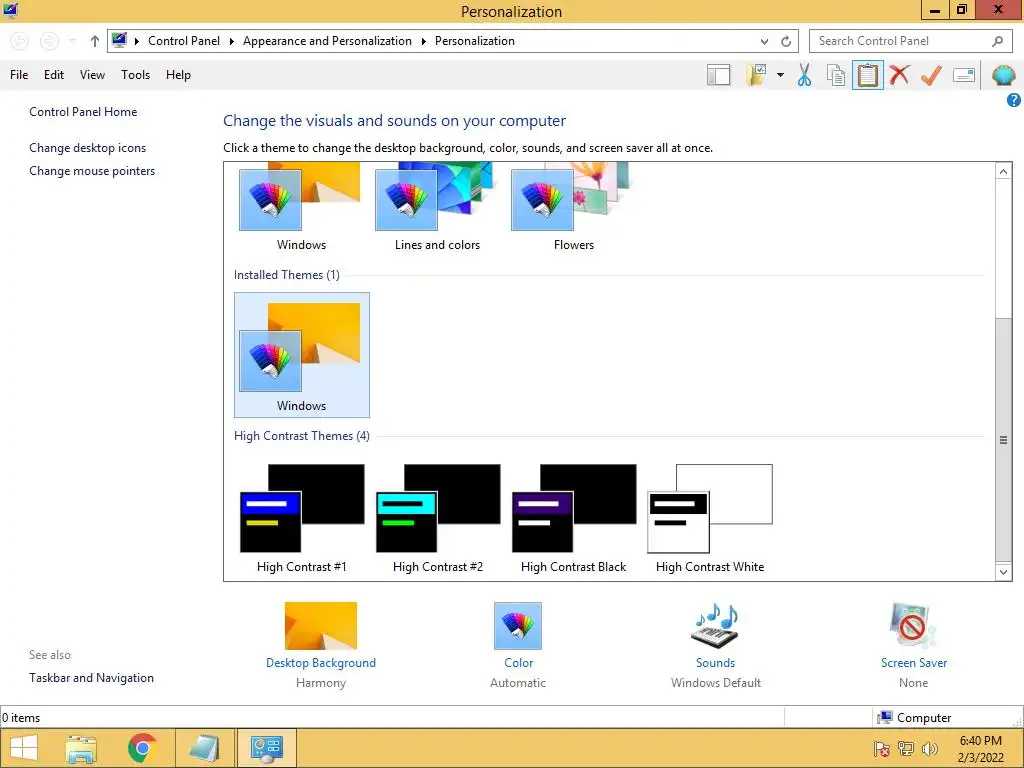This screenshot has height=768, width=1024.
Task: Go up one level arrow
Action: [x=95, y=40]
